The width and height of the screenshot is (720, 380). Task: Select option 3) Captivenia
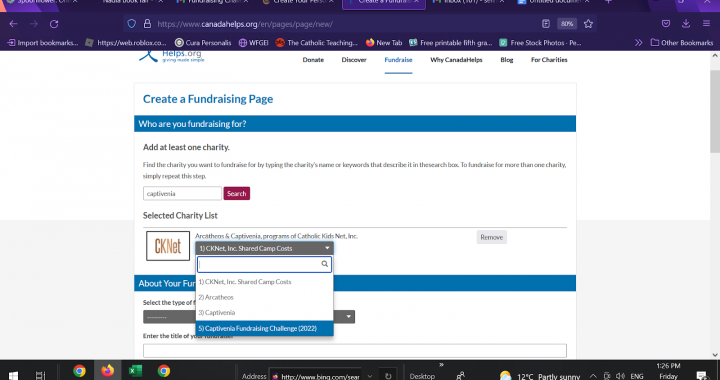pyautogui.click(x=264, y=313)
